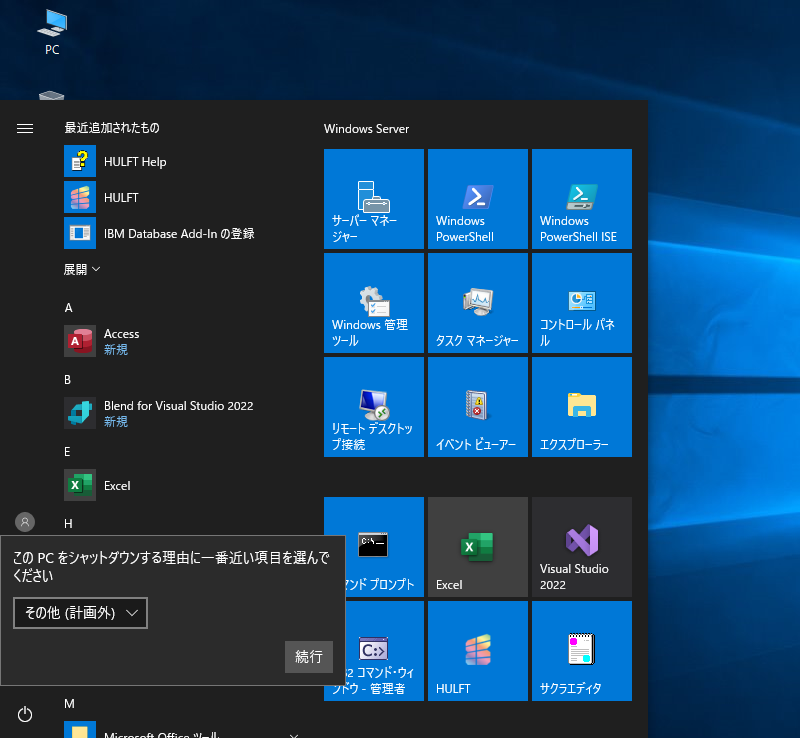
Task: Click the user account icon
Action: pyautogui.click(x=25, y=522)
